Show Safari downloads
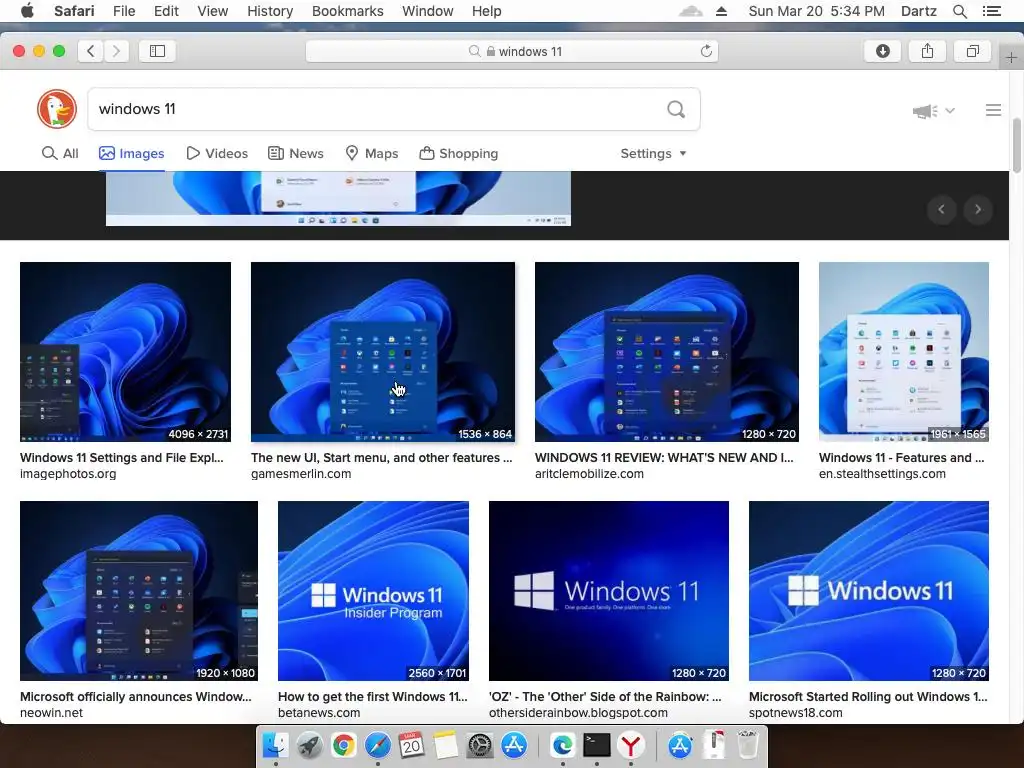This screenshot has width=1024, height=768. click(882, 51)
